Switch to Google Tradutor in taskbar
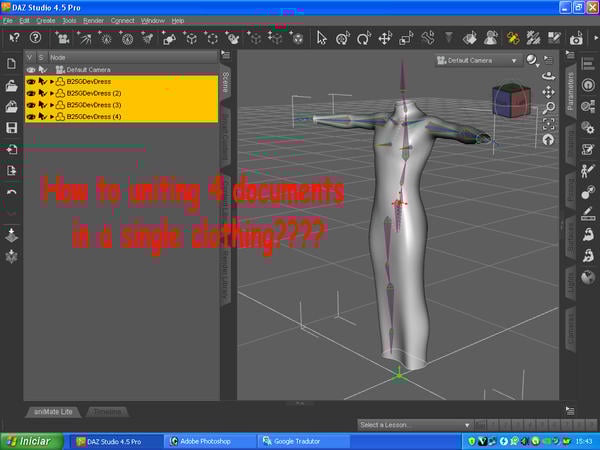Viewport: 600px width, 450px height. [x=304, y=442]
